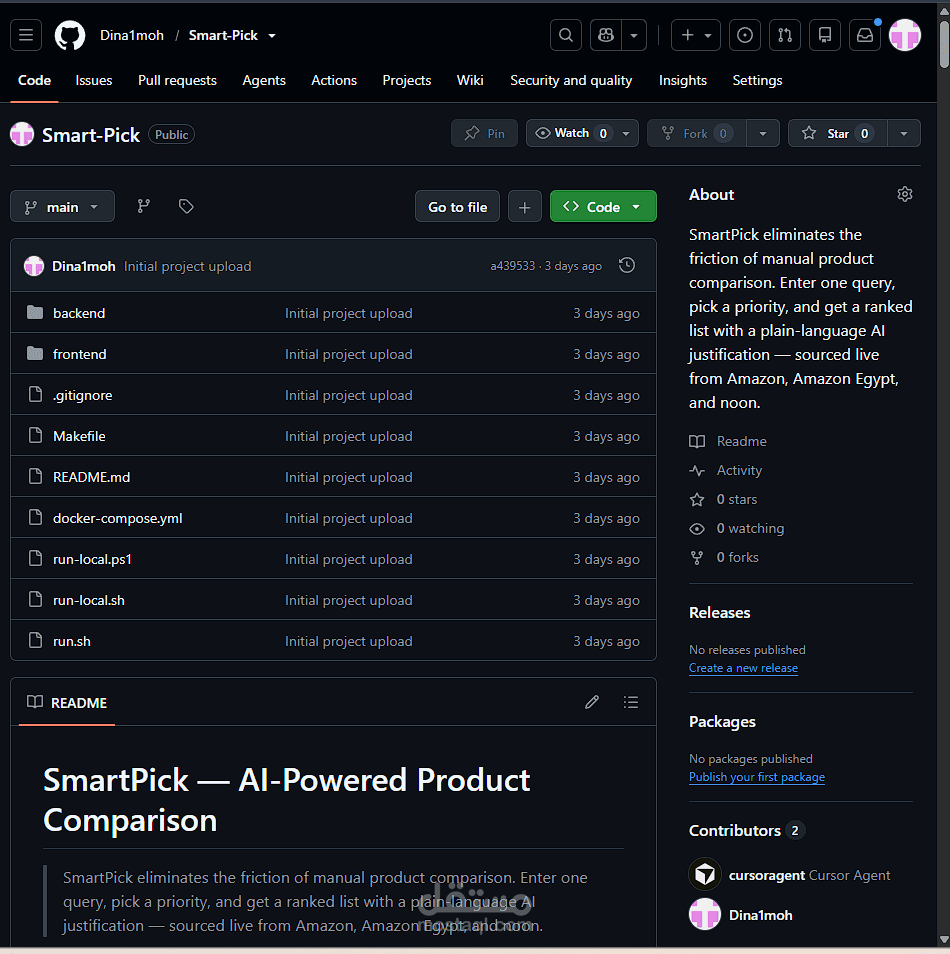Screen dimensions: 950x954
Task: Switch to the Insights tab
Action: (x=682, y=80)
